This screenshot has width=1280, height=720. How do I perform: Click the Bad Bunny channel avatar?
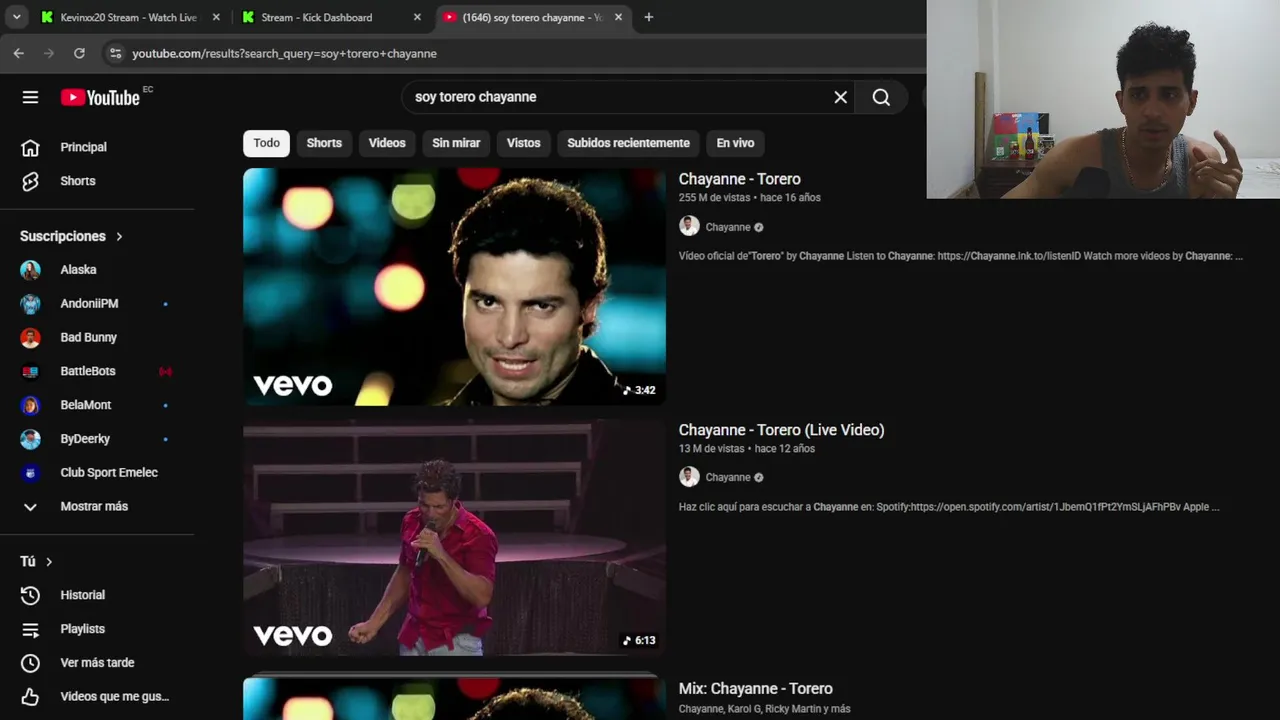[30, 338]
